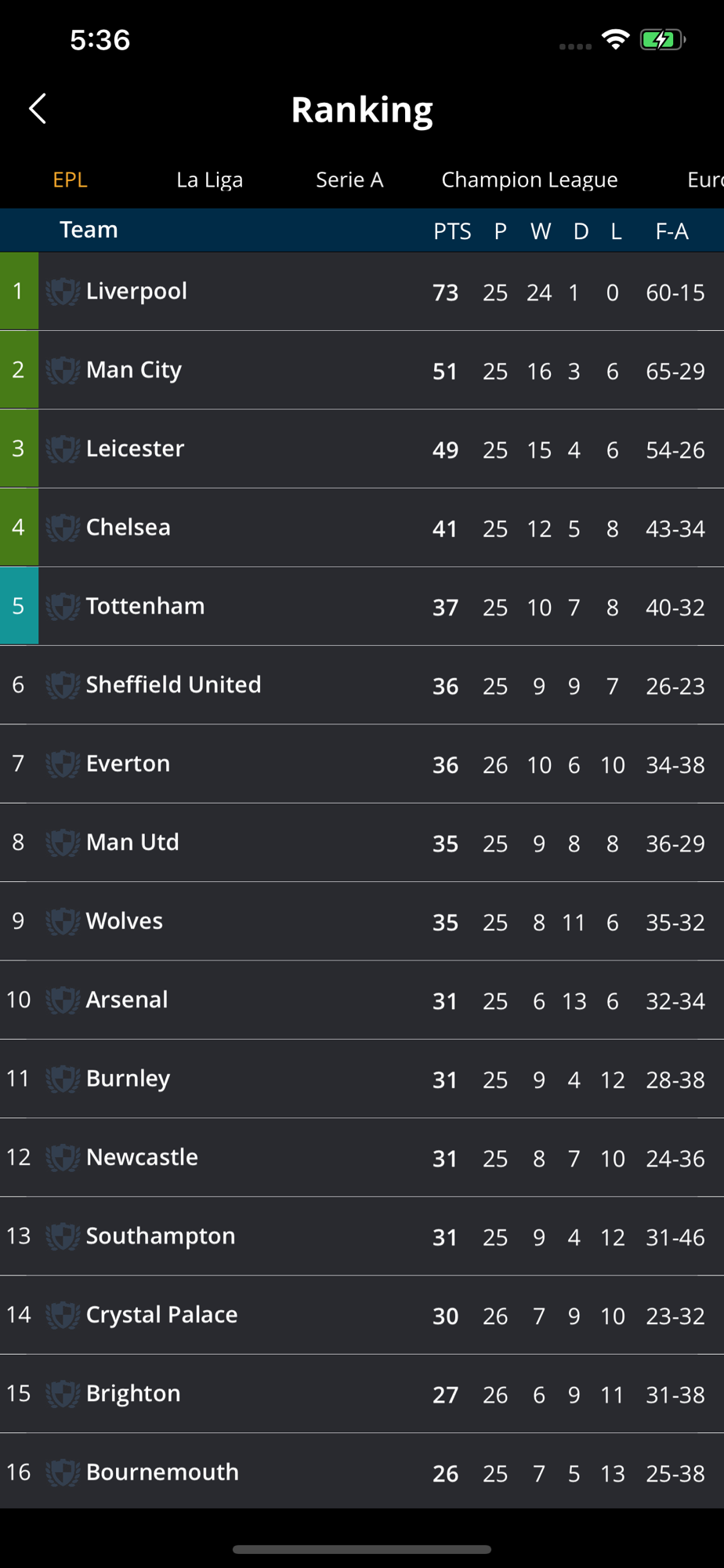The image size is (724, 1568).
Task: Click Man City's team crest icon
Action: tap(63, 370)
